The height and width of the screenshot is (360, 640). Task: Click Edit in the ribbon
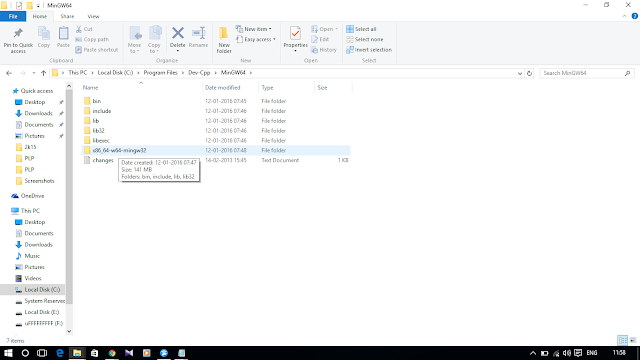tap(320, 40)
